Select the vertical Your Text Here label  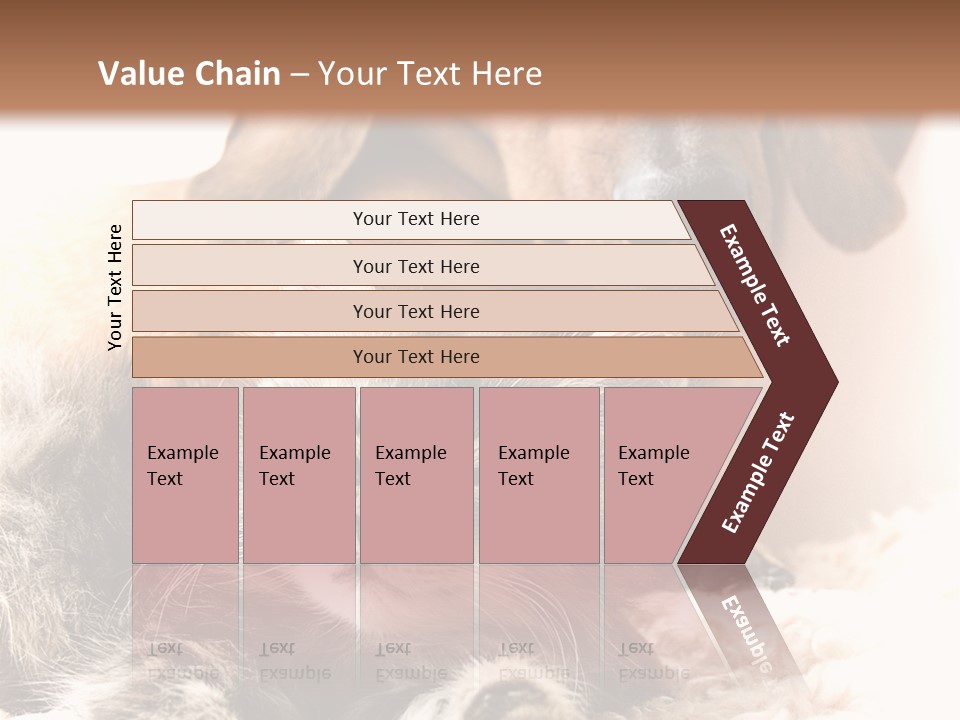(x=115, y=287)
